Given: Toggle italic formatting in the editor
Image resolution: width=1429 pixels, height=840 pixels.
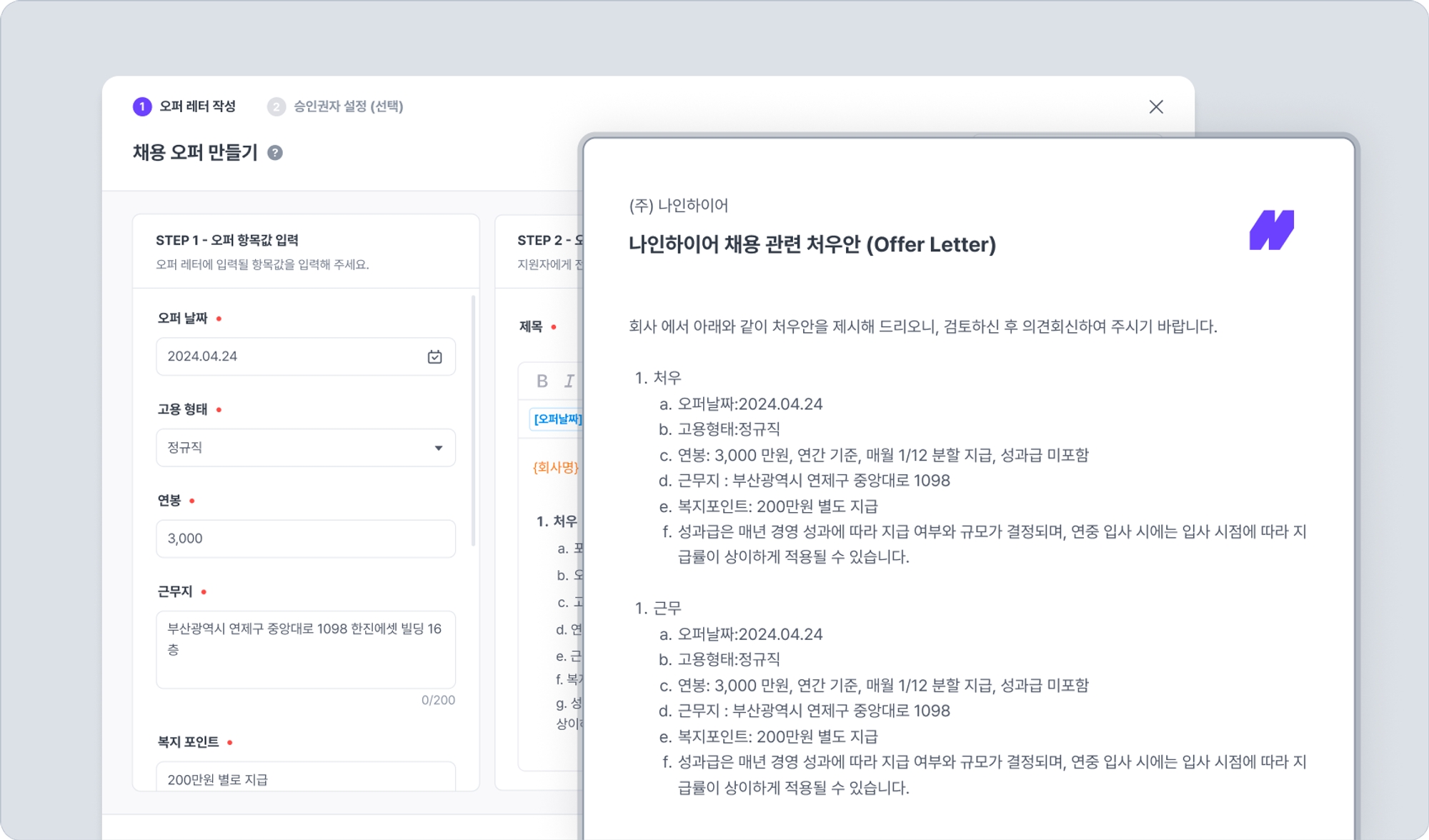Looking at the screenshot, I should pyautogui.click(x=569, y=381).
